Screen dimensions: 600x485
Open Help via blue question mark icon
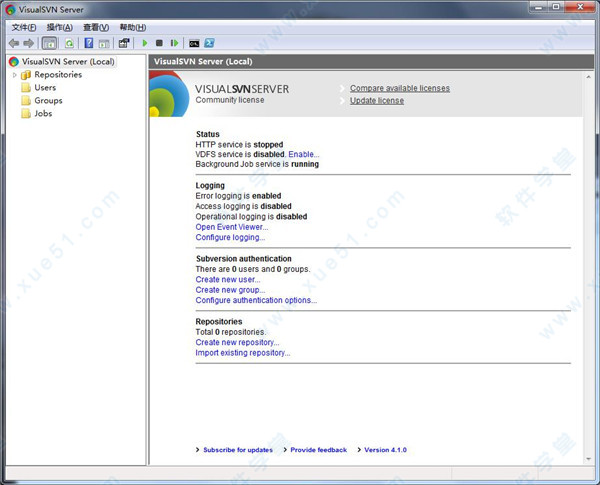point(89,43)
